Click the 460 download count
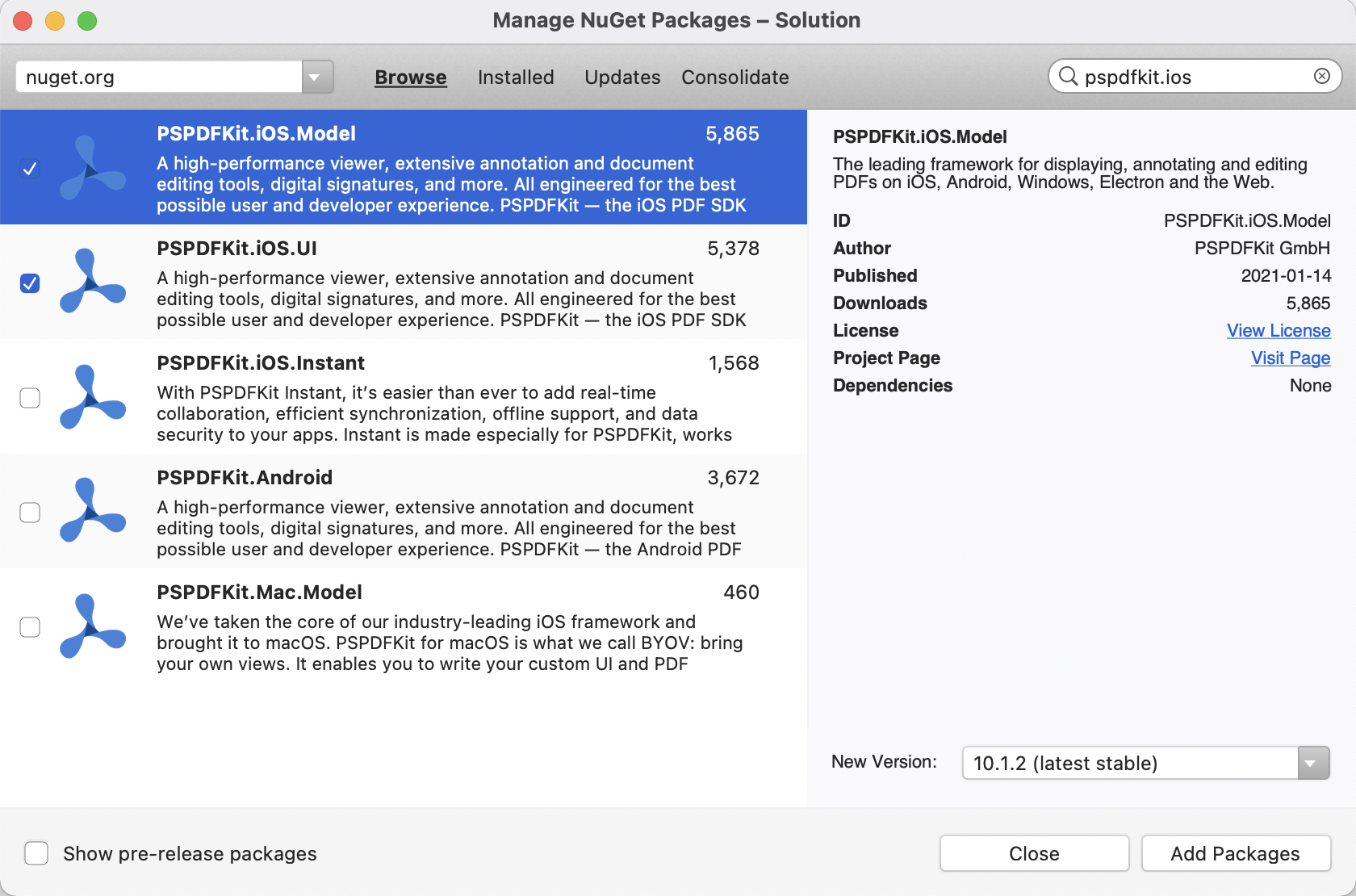Image resolution: width=1356 pixels, height=896 pixels. tap(741, 592)
